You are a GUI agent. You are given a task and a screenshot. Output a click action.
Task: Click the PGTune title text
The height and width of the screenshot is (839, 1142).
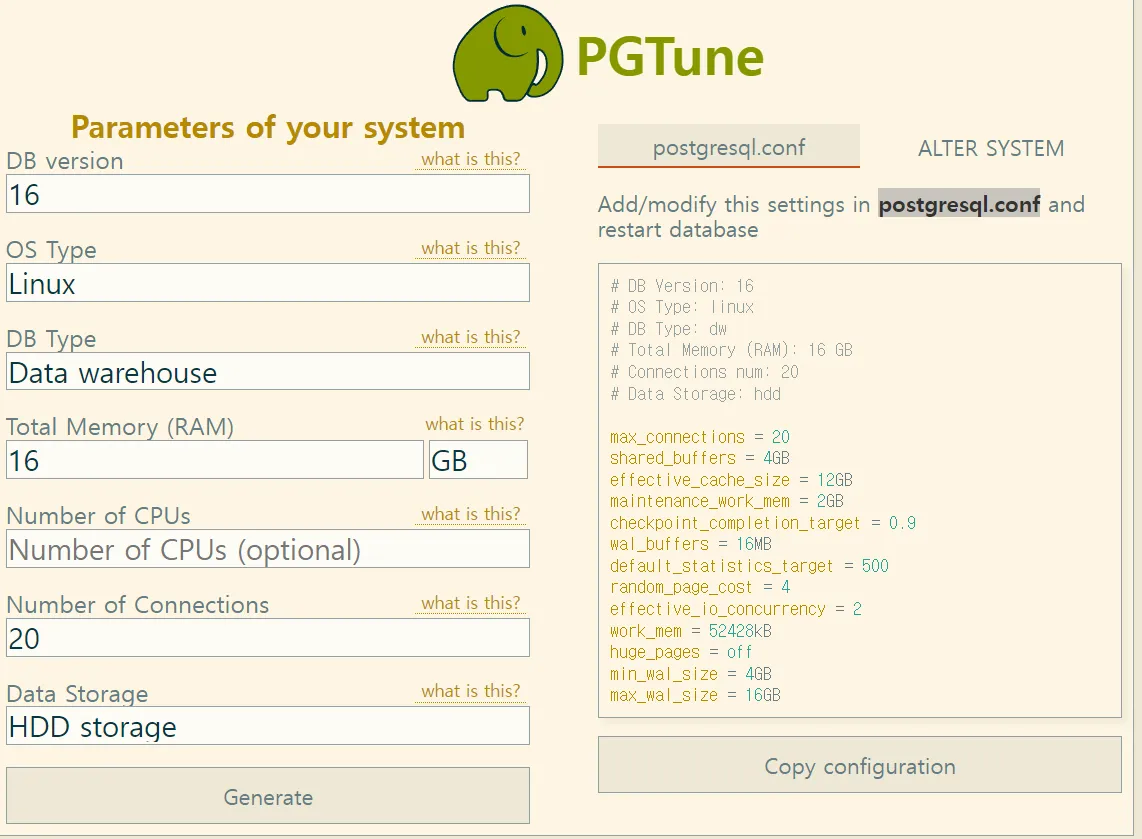click(x=670, y=57)
